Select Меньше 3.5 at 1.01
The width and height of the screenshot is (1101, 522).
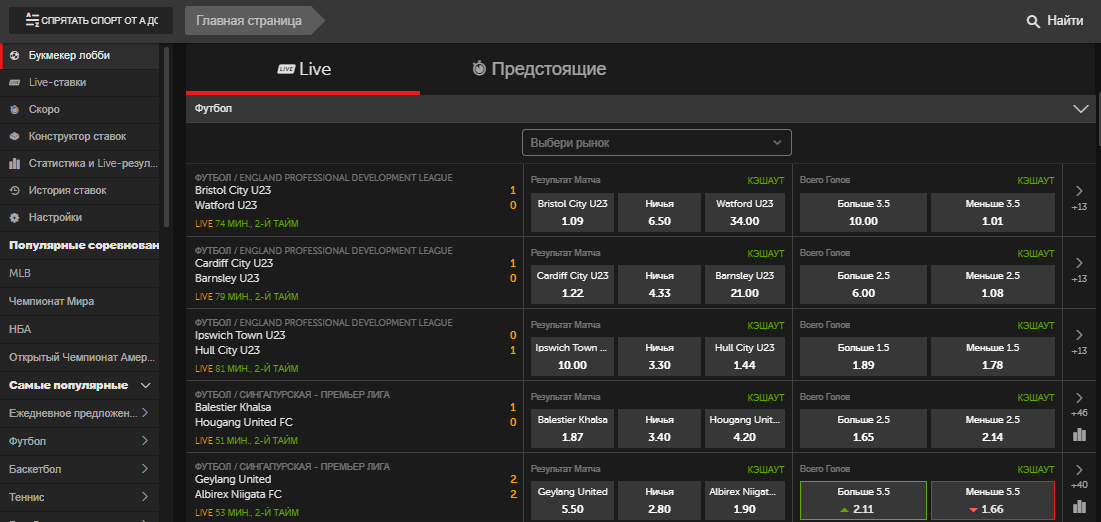coord(992,212)
